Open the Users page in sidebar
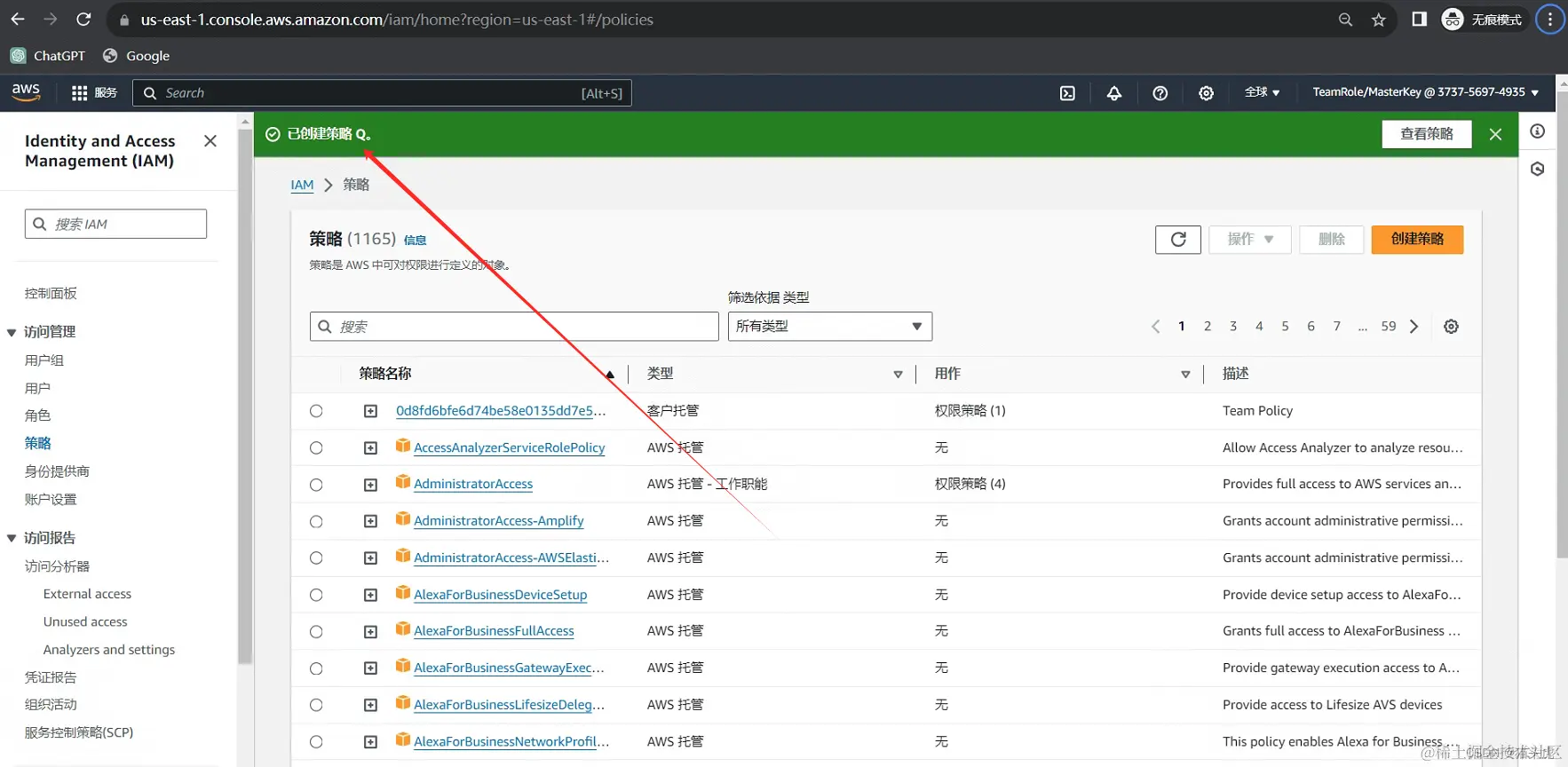The height and width of the screenshot is (767, 1568). [37, 389]
